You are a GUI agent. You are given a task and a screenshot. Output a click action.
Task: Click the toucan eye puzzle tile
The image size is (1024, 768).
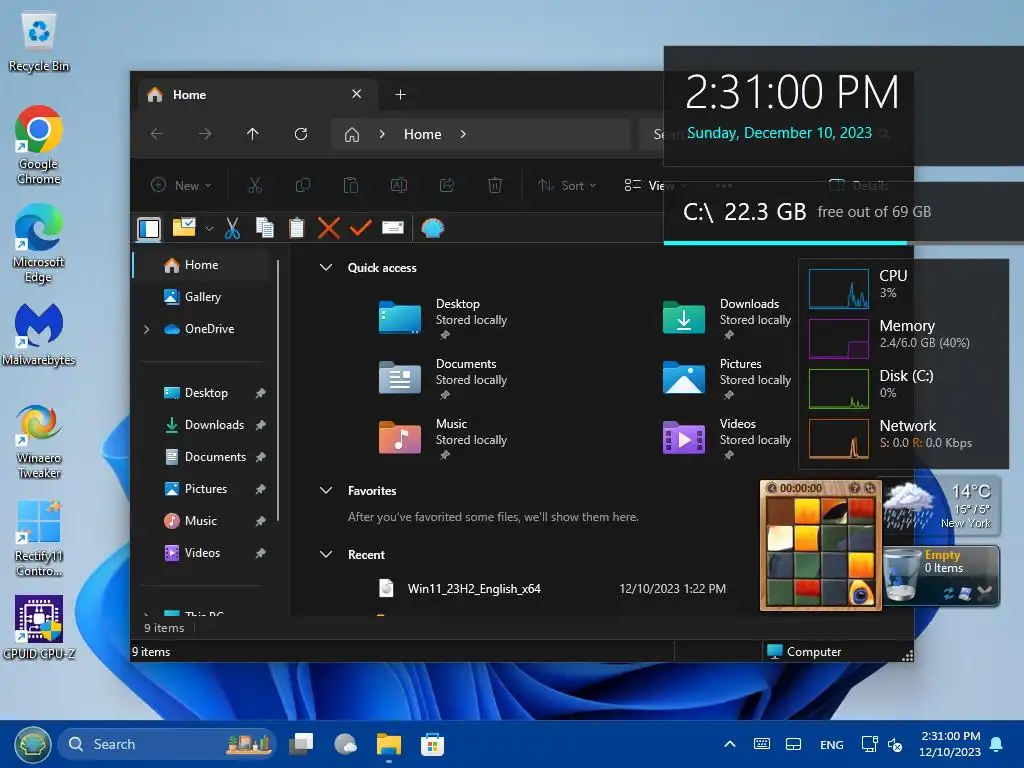861,592
